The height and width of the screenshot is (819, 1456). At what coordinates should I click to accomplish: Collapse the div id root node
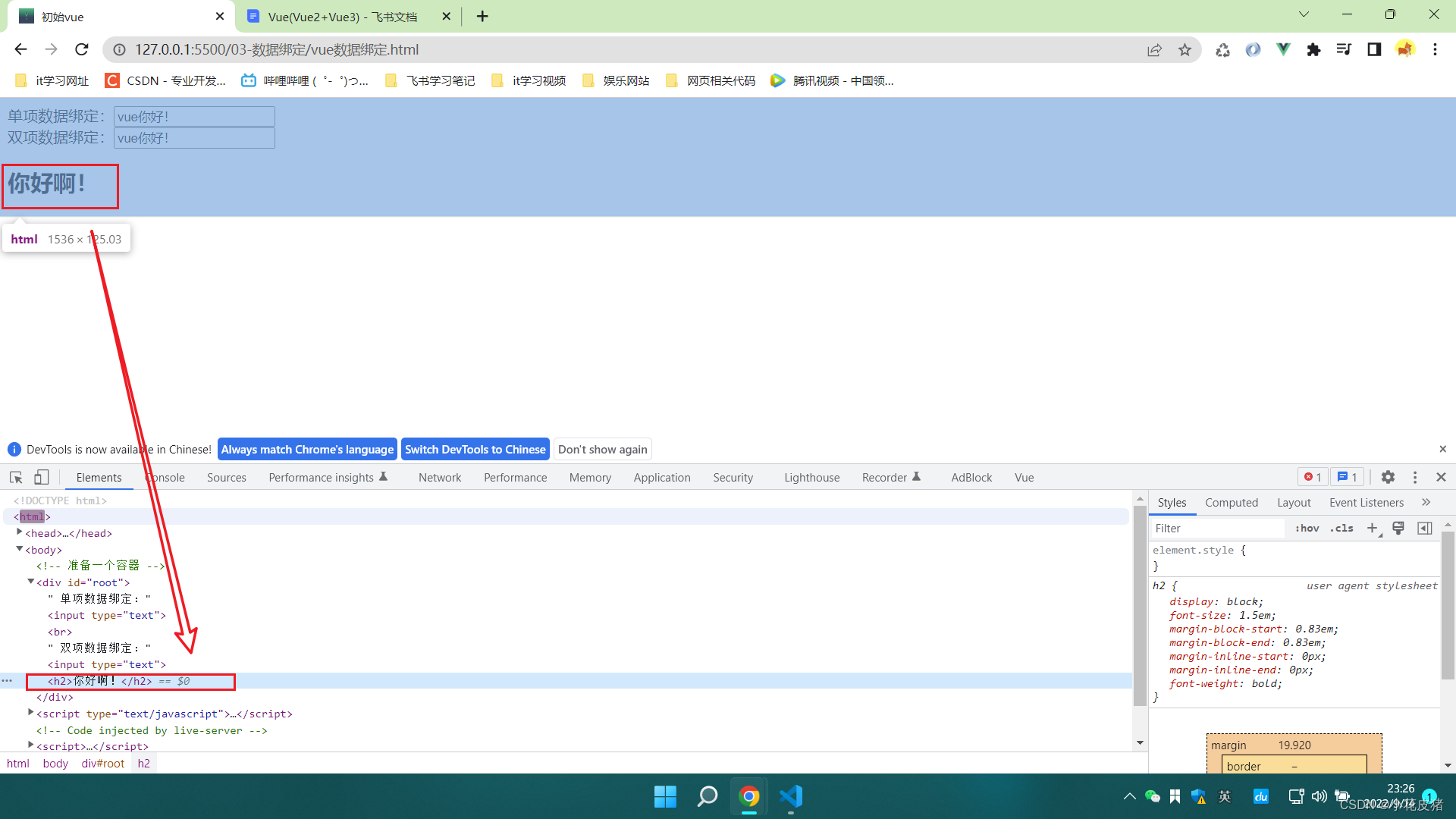click(x=31, y=582)
